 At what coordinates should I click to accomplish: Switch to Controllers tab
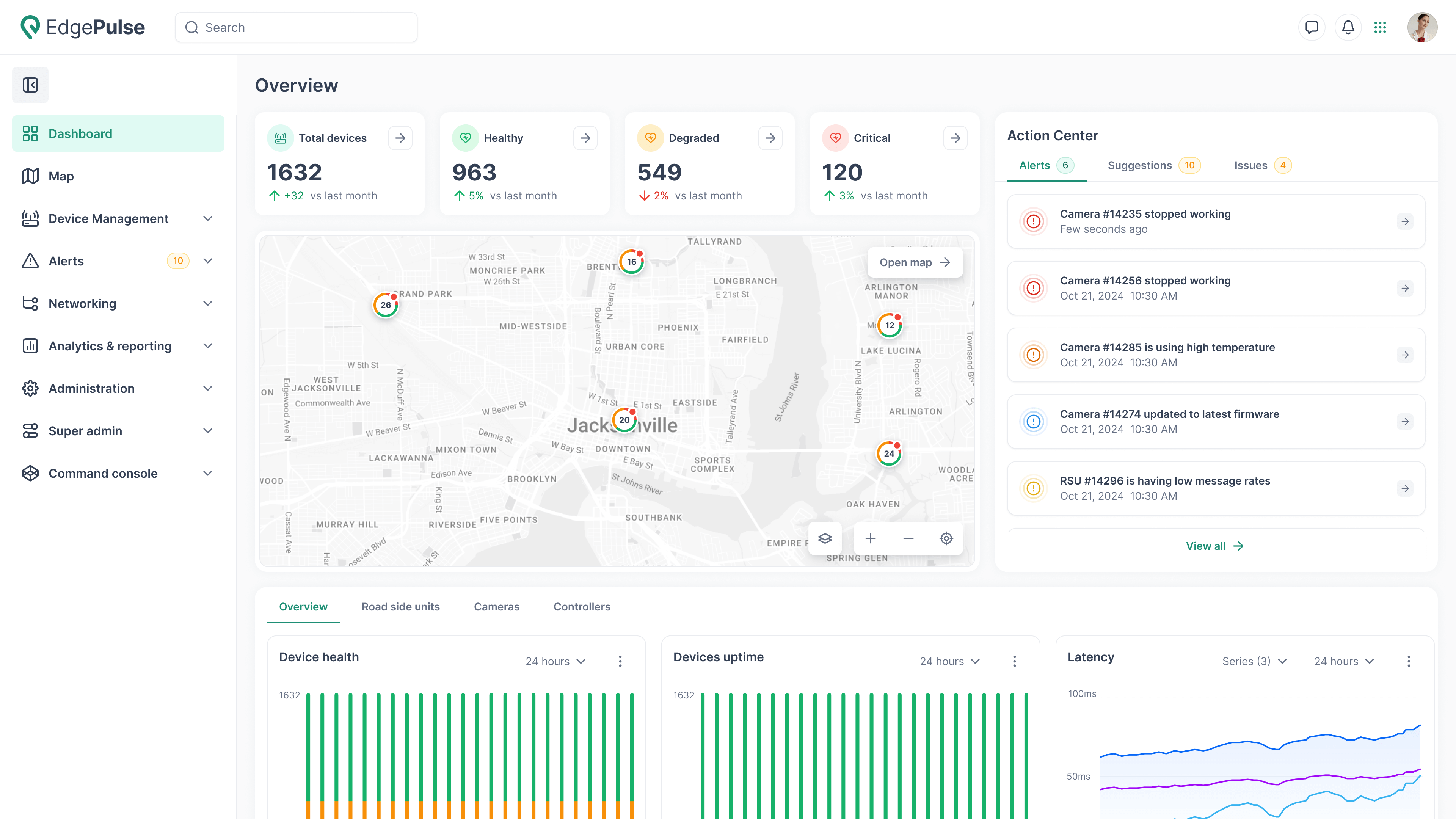pyautogui.click(x=582, y=607)
